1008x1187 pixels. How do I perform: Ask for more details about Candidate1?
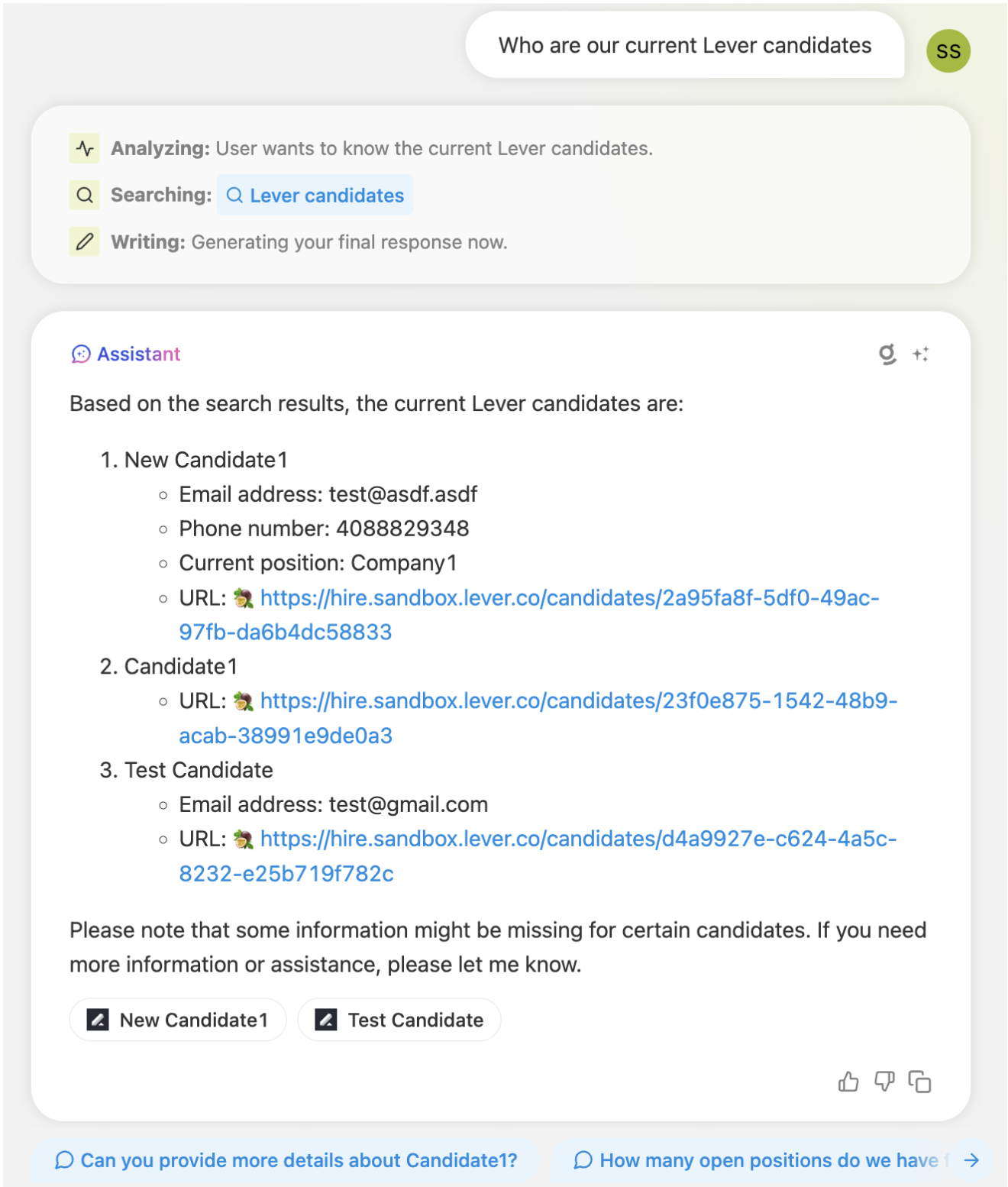(286, 1160)
